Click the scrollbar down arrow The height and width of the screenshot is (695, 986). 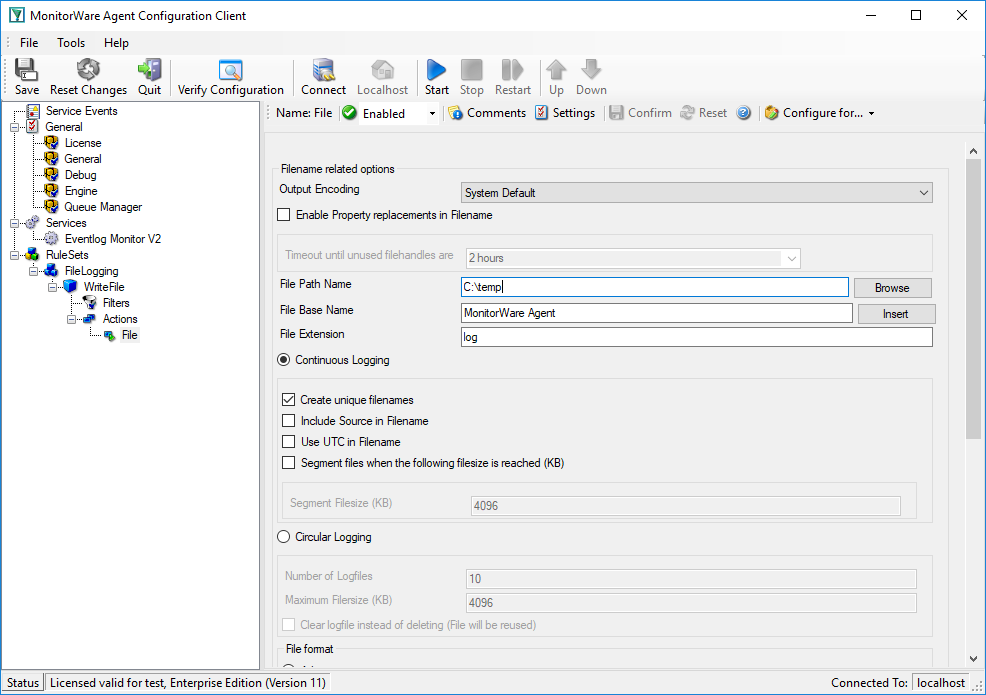[x=973, y=659]
